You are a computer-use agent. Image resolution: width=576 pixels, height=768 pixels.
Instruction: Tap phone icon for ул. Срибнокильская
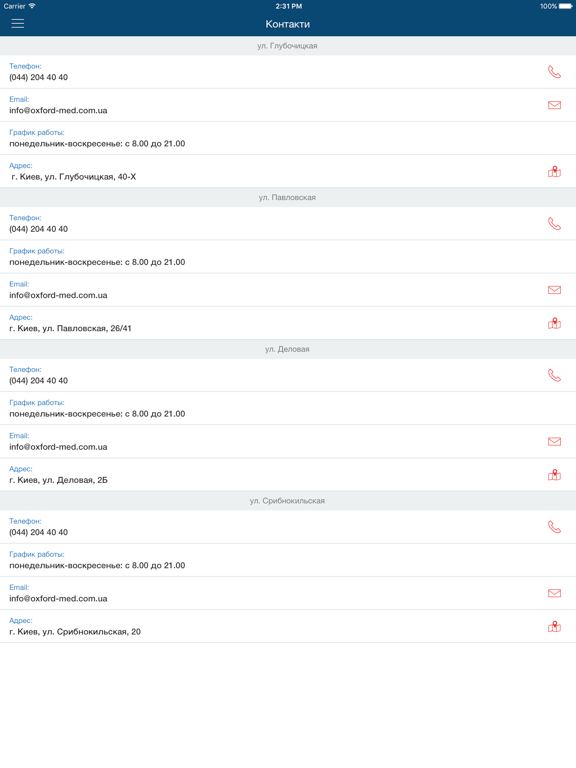point(554,527)
